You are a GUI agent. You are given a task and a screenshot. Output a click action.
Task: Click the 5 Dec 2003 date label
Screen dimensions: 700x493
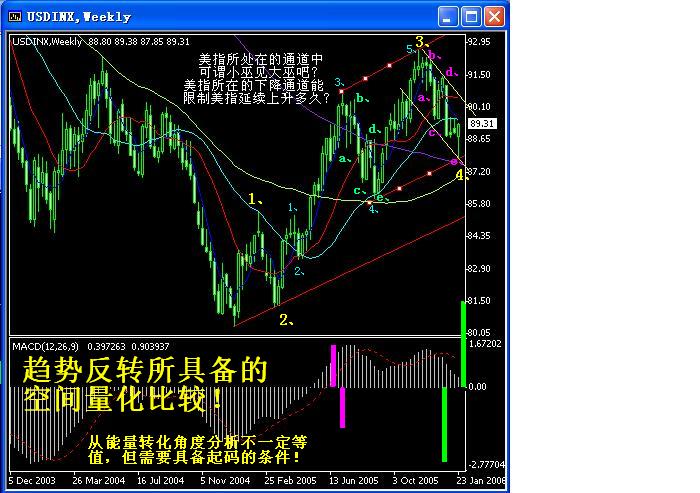pos(31,481)
